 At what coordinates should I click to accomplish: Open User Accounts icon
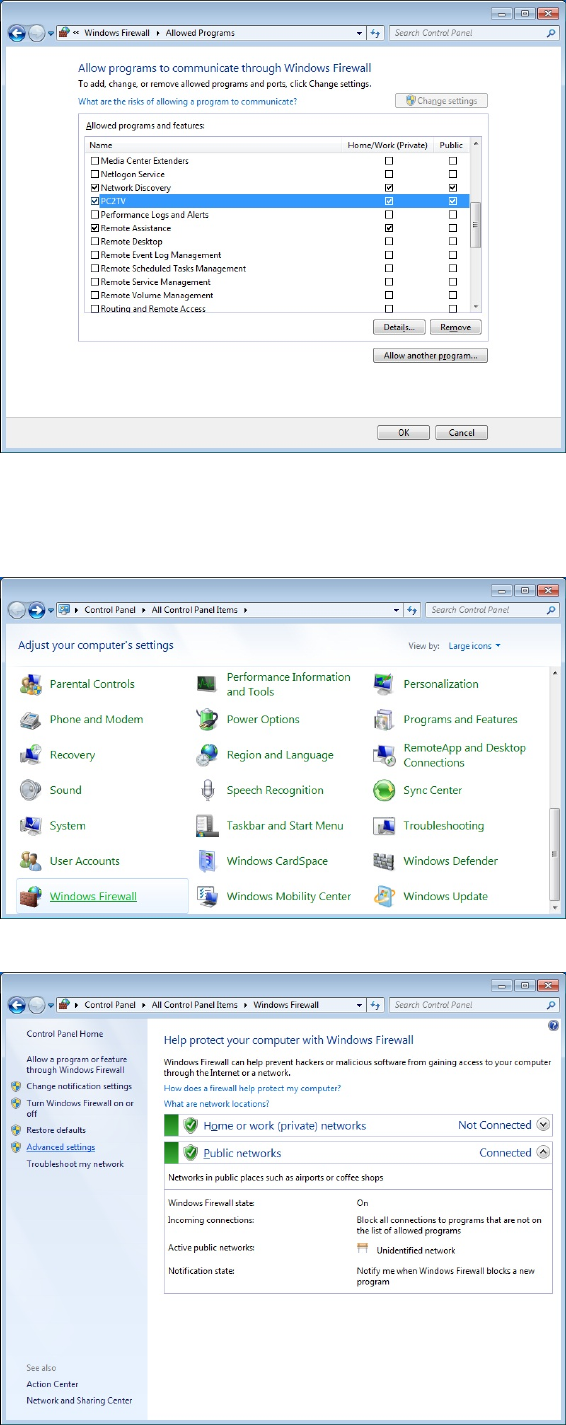point(31,861)
